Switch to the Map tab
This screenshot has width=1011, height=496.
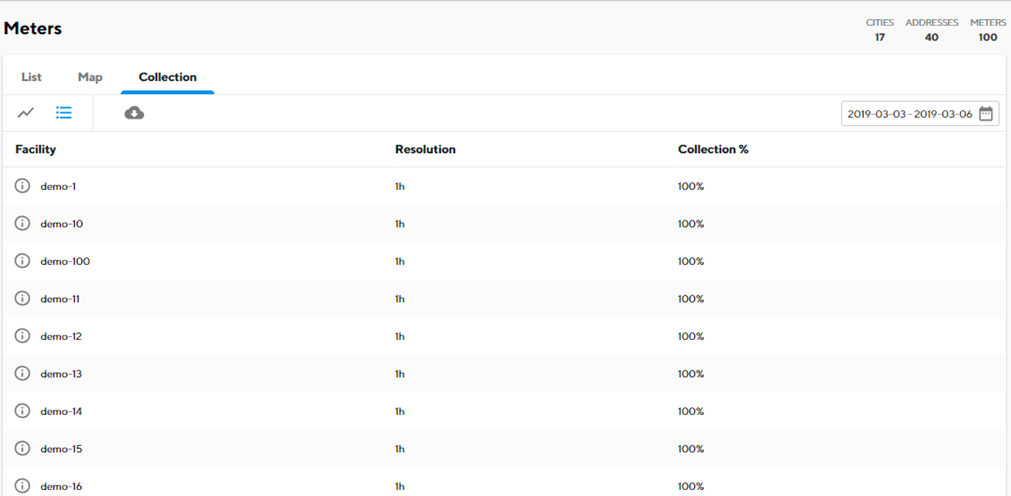[90, 77]
